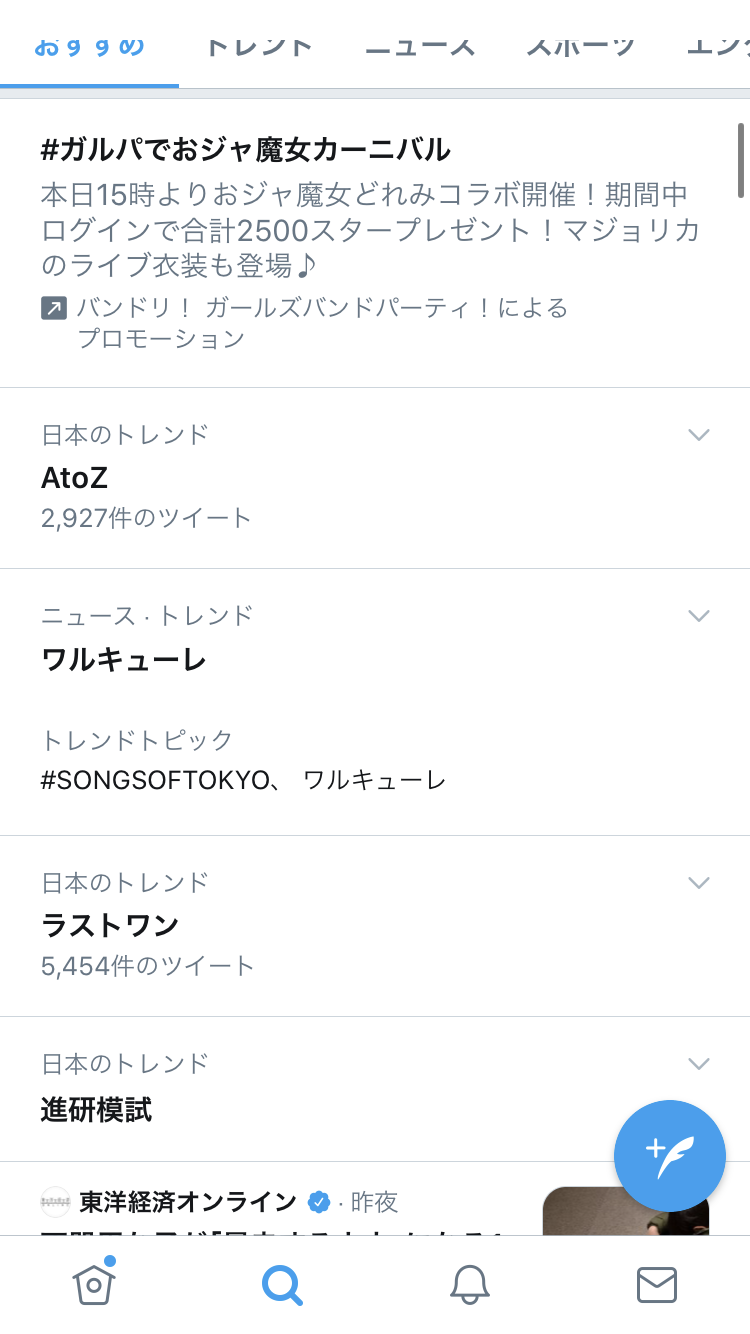Viewport: 750px width, 1334px height.
Task: Open the chevron menu for 進研模試 trend
Action: click(x=699, y=1063)
